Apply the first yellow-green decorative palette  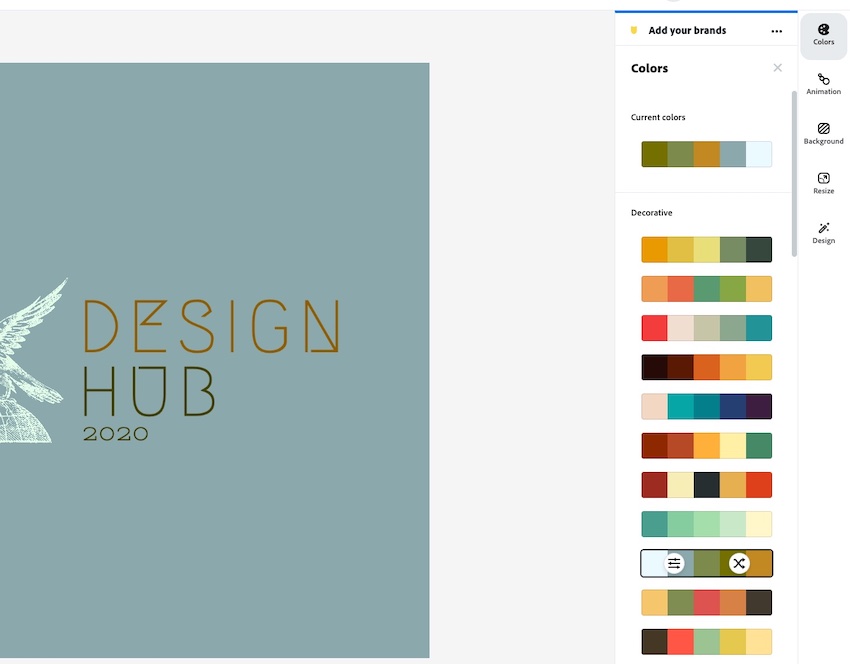point(706,249)
